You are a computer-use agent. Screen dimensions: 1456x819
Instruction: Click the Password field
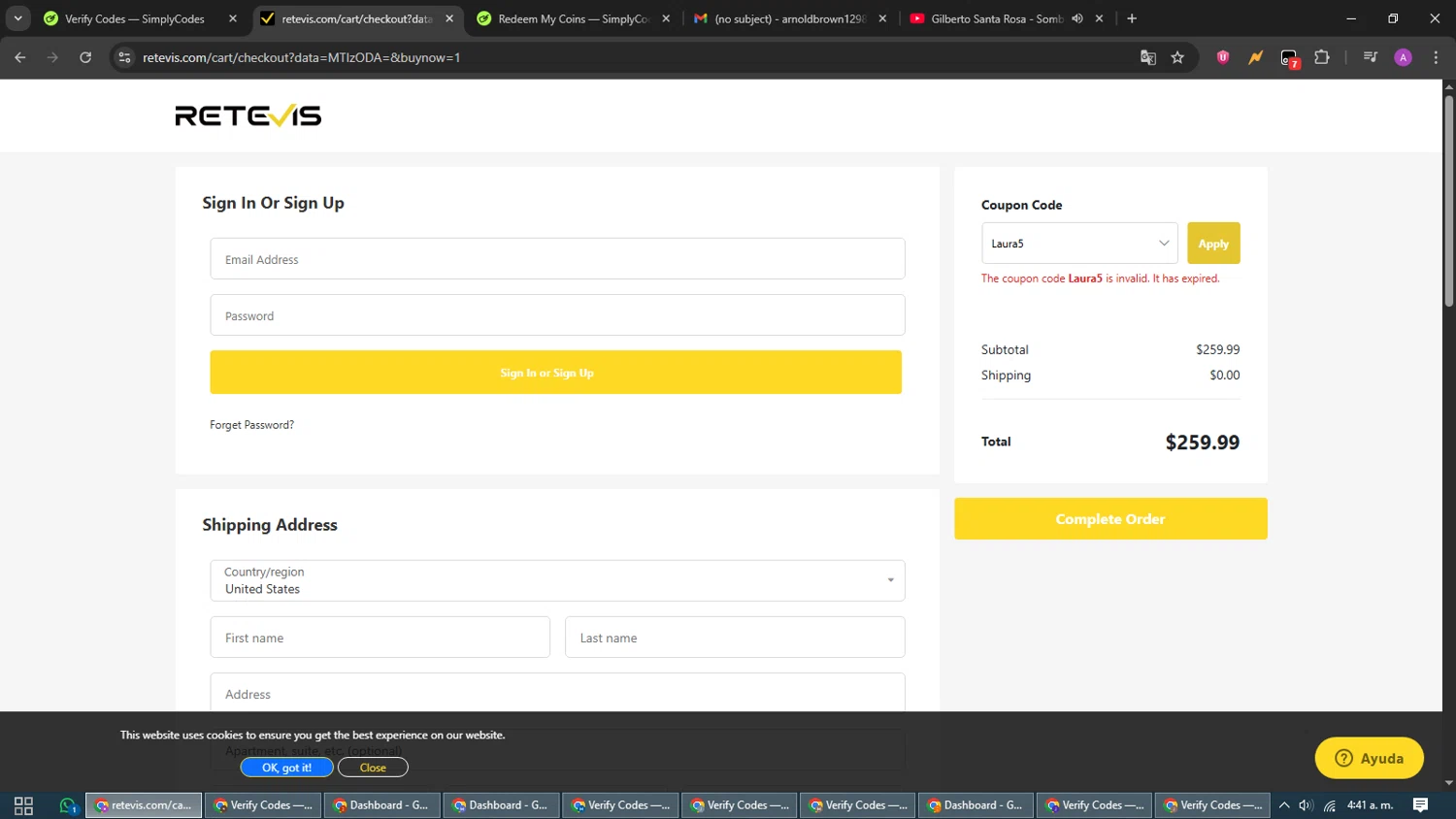click(557, 315)
